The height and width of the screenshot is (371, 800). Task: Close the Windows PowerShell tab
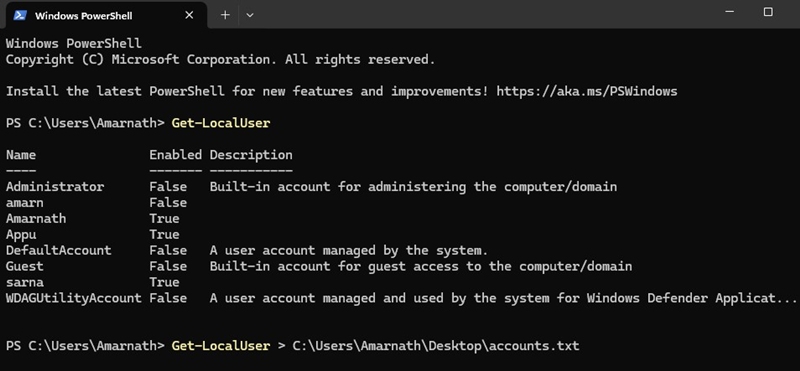(x=189, y=15)
